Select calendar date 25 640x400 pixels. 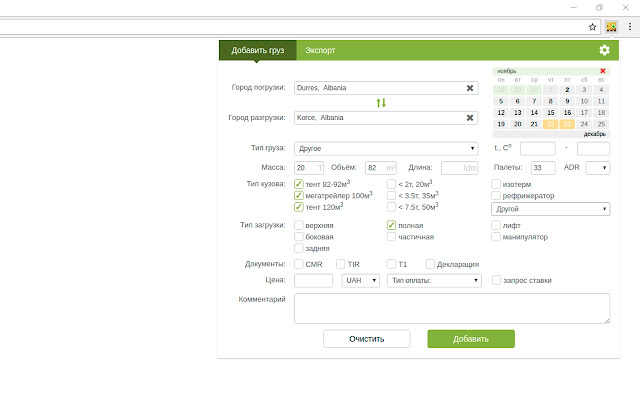pyautogui.click(x=601, y=124)
